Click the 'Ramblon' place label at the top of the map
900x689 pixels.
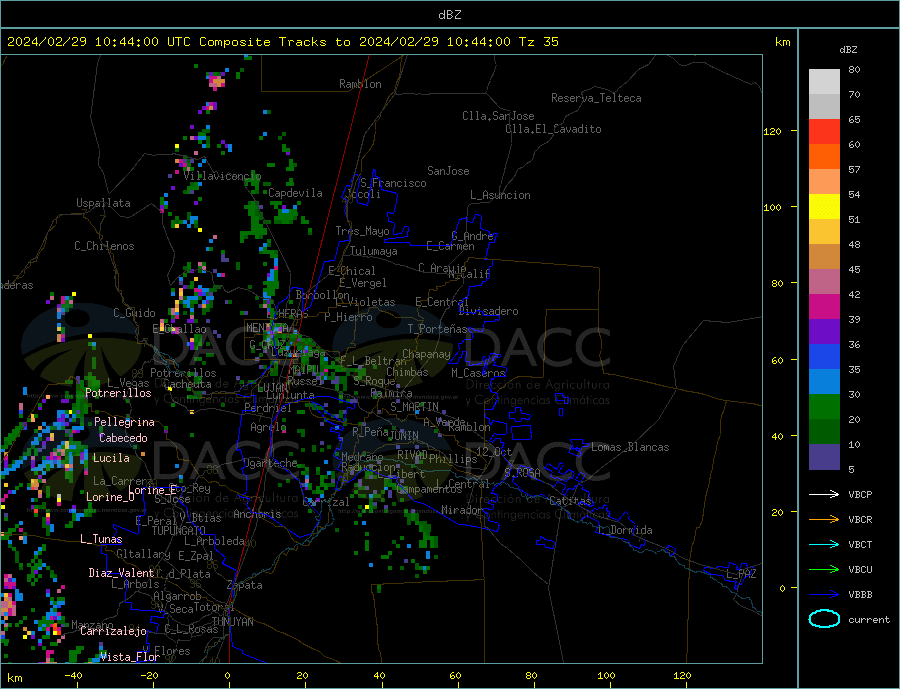pyautogui.click(x=360, y=84)
